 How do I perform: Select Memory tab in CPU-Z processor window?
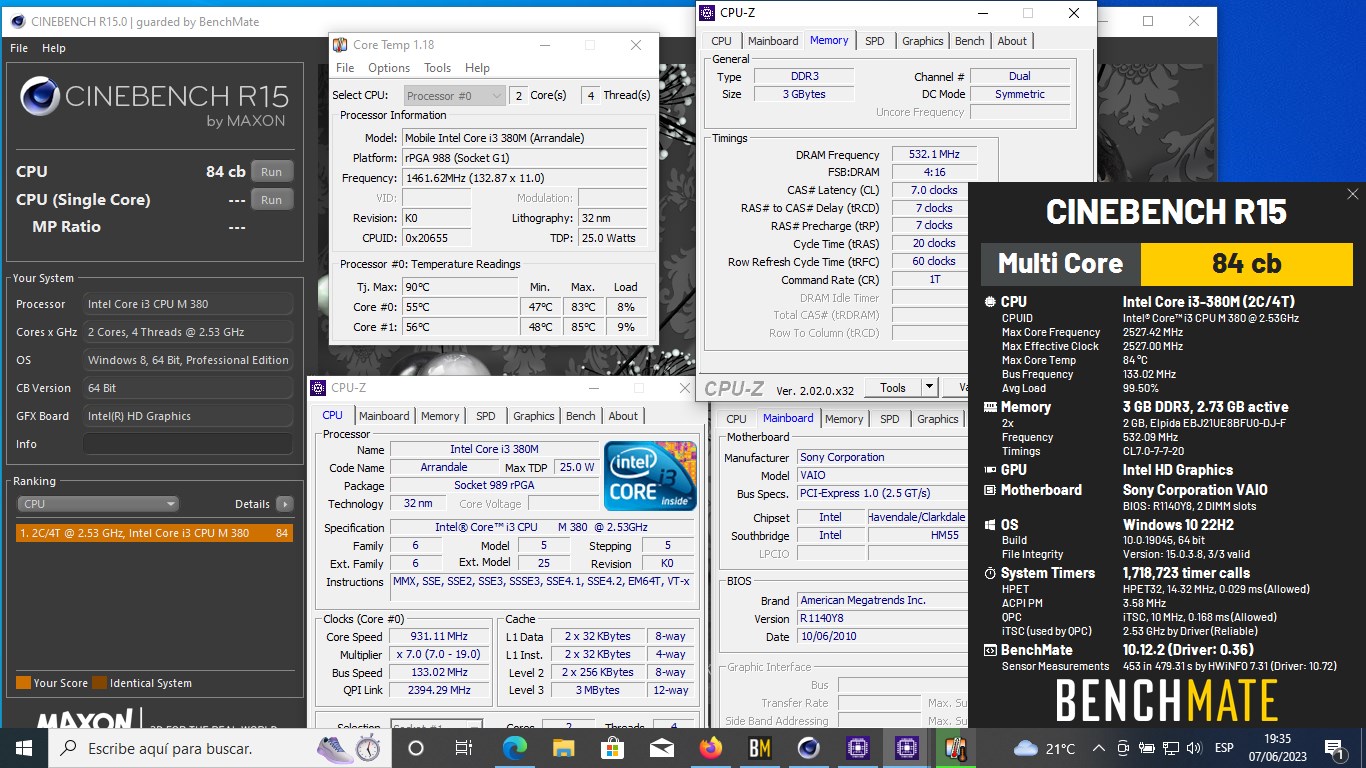[x=440, y=416]
